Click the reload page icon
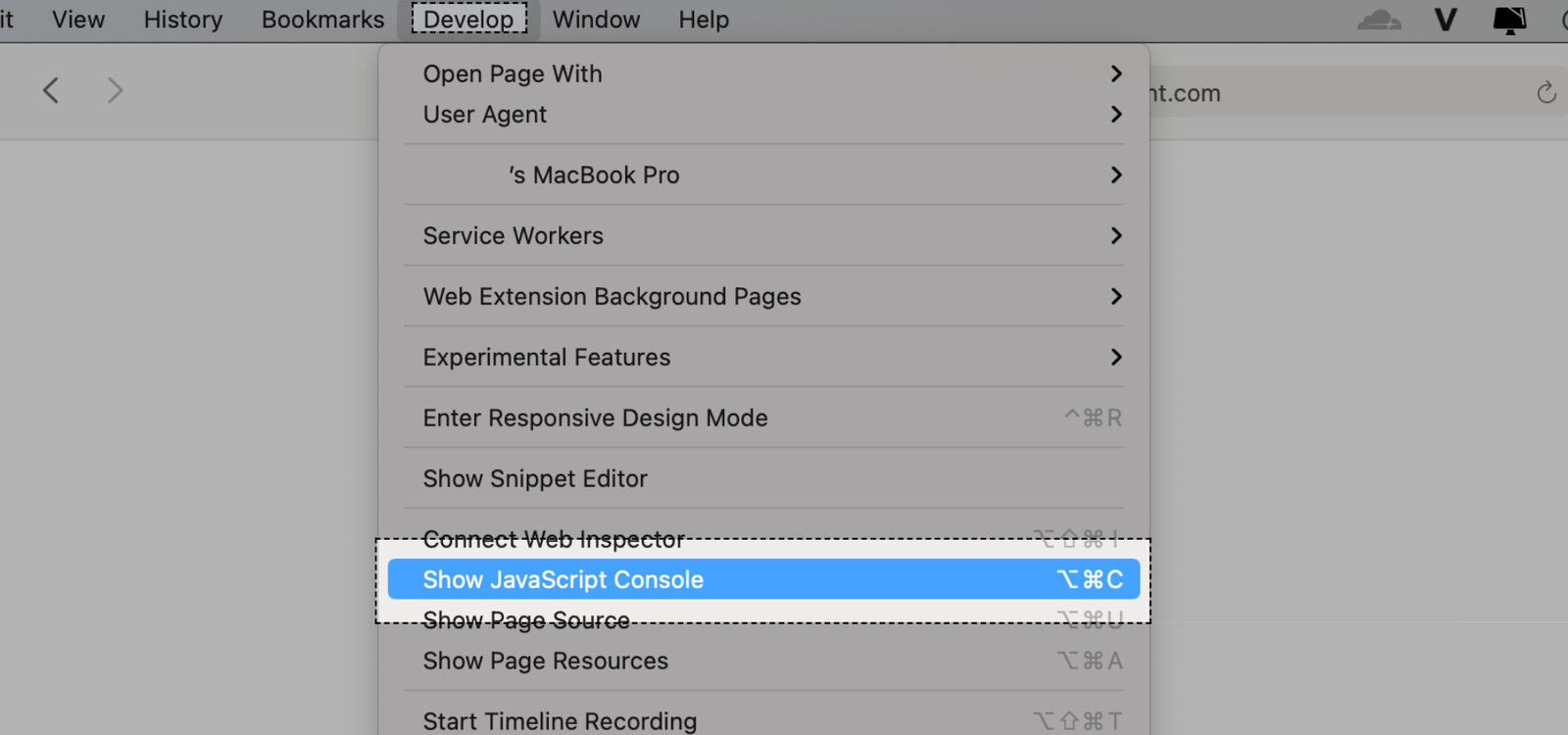The image size is (1568, 735). [x=1546, y=92]
